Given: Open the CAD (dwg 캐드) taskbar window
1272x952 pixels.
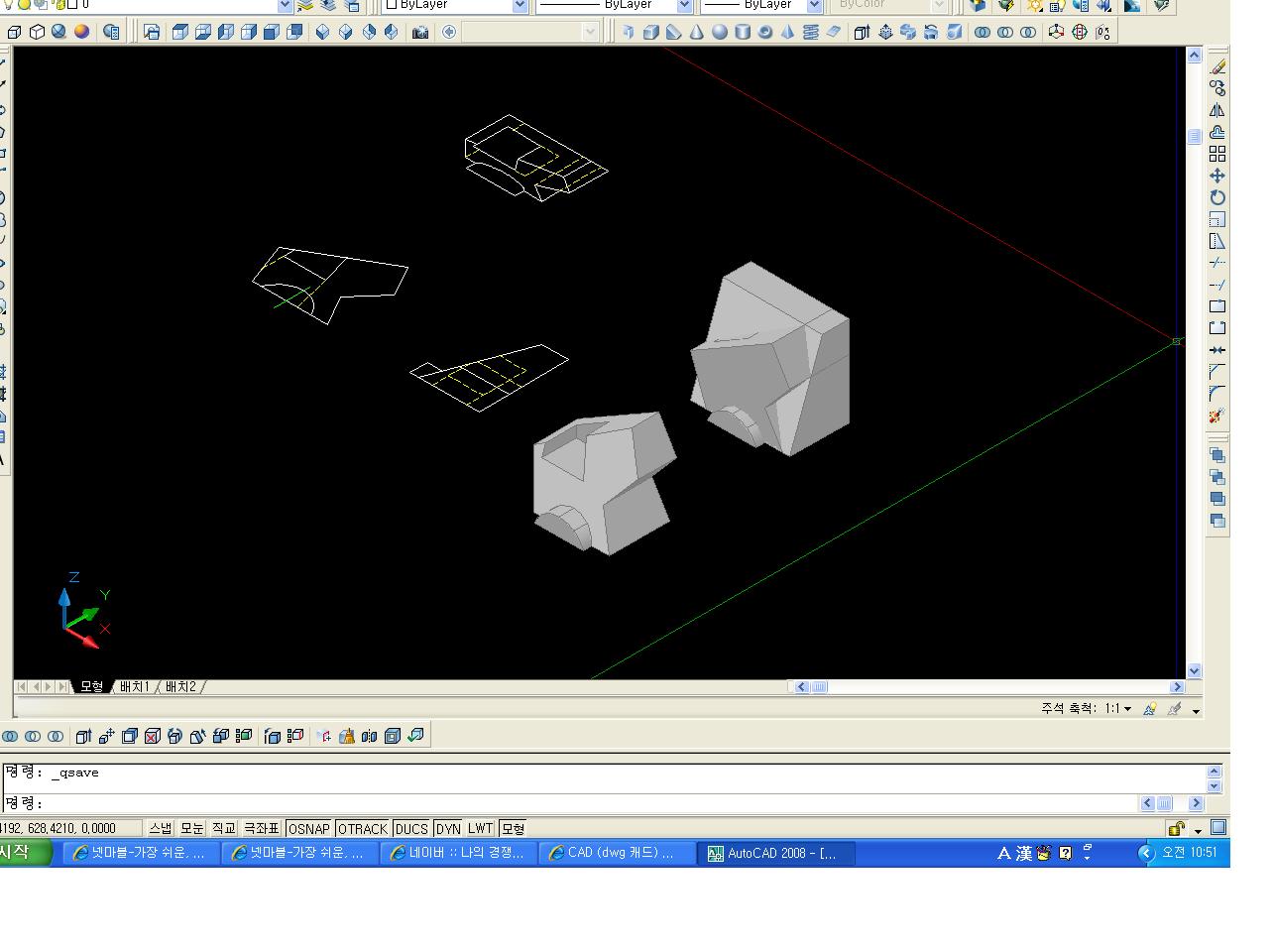Looking at the screenshot, I should coord(617,853).
